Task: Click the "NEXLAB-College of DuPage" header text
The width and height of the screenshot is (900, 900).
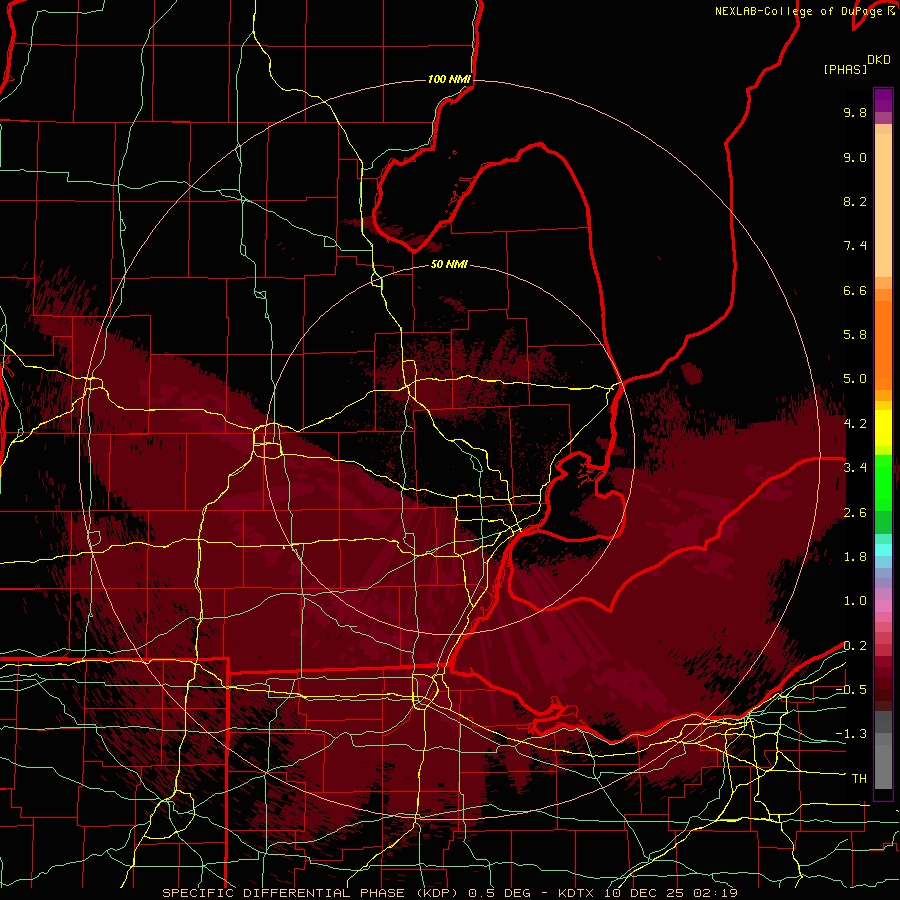Action: 801,11
